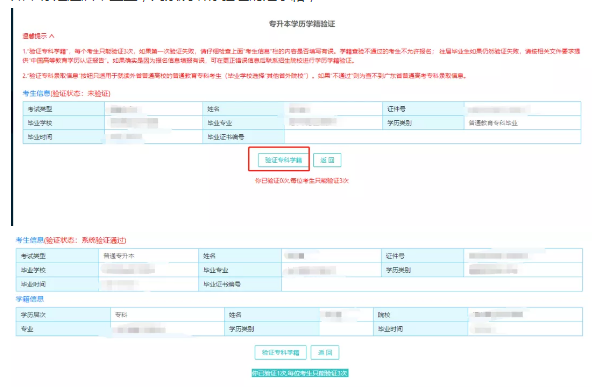Click the 普通专升本 exam type value
The width and height of the screenshot is (601, 387).
(119, 256)
